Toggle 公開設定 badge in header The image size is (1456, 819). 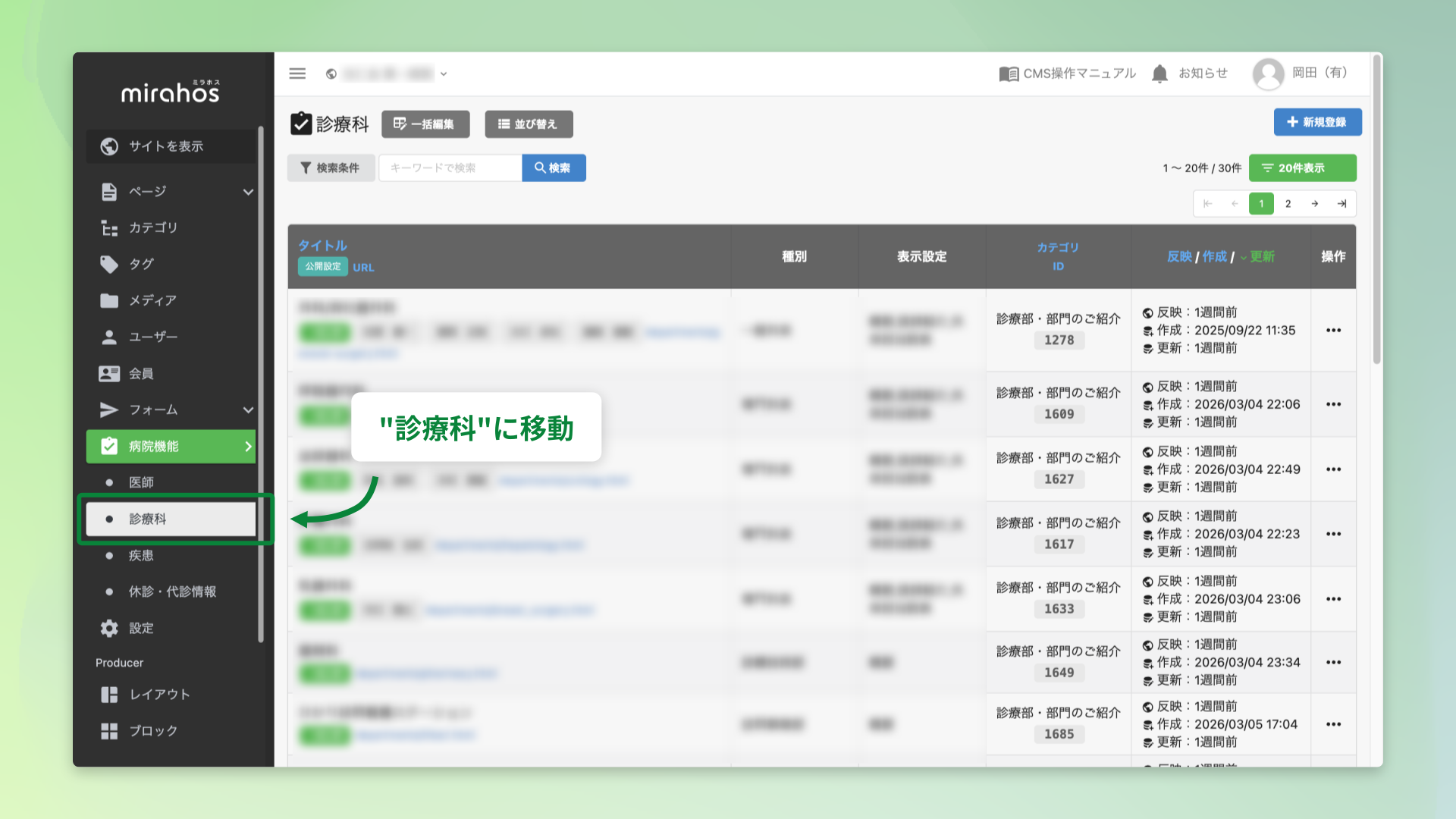pyautogui.click(x=323, y=266)
